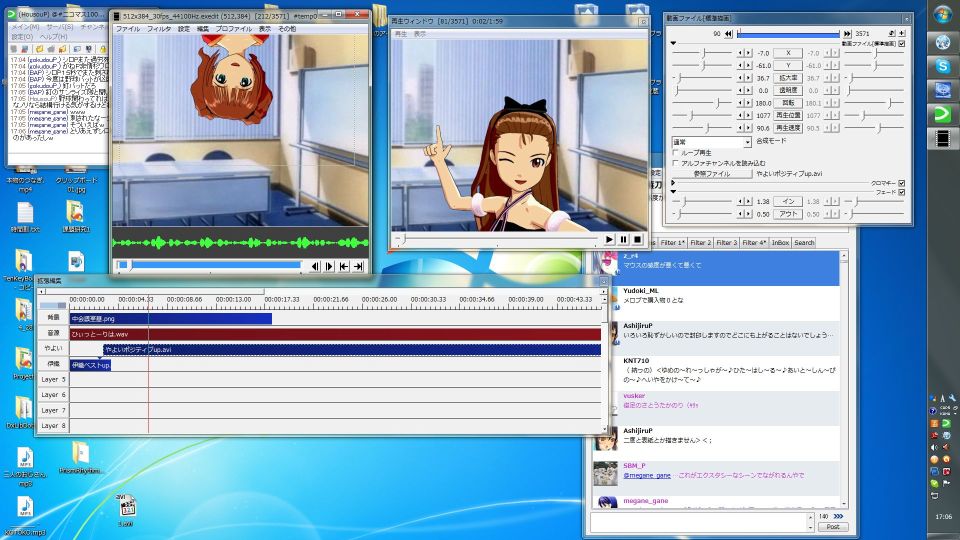Click the playback window seek slider
Screen dimensions: 960x540
pyautogui.click(x=497, y=239)
